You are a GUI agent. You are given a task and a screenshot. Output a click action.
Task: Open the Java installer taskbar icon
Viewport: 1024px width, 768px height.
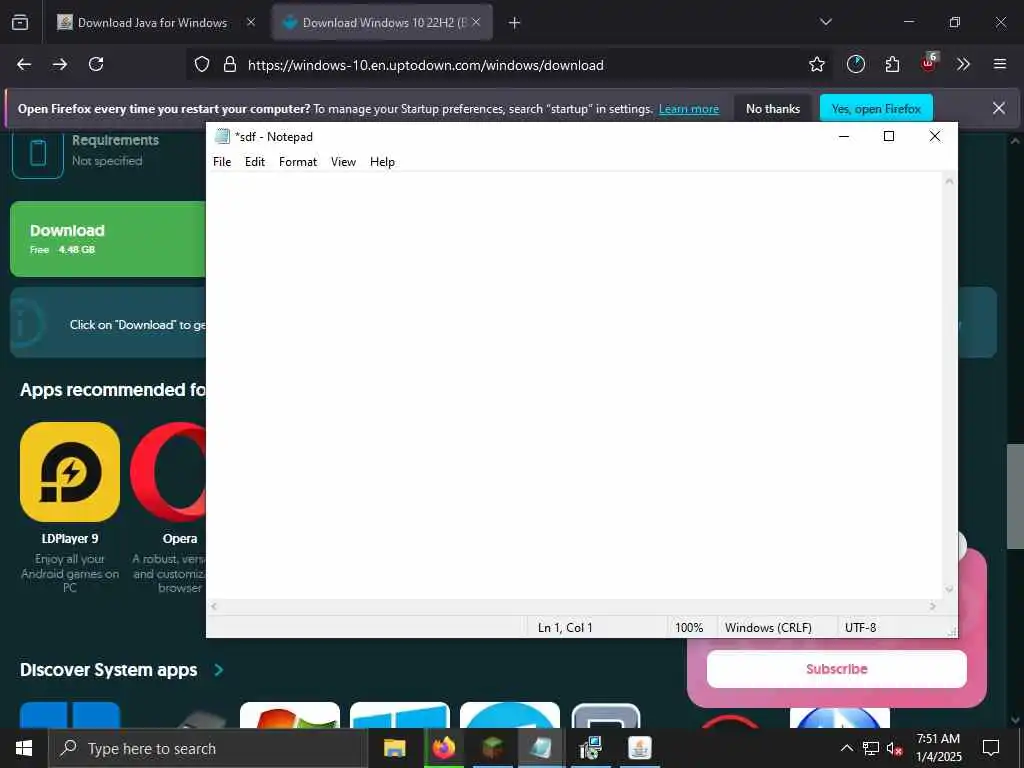pyautogui.click(x=639, y=748)
